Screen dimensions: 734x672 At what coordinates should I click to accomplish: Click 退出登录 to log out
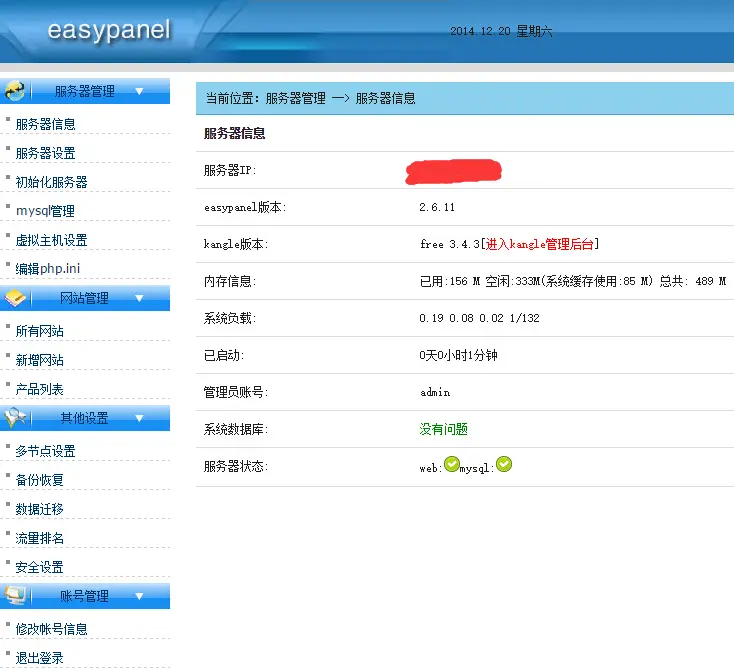[40, 658]
